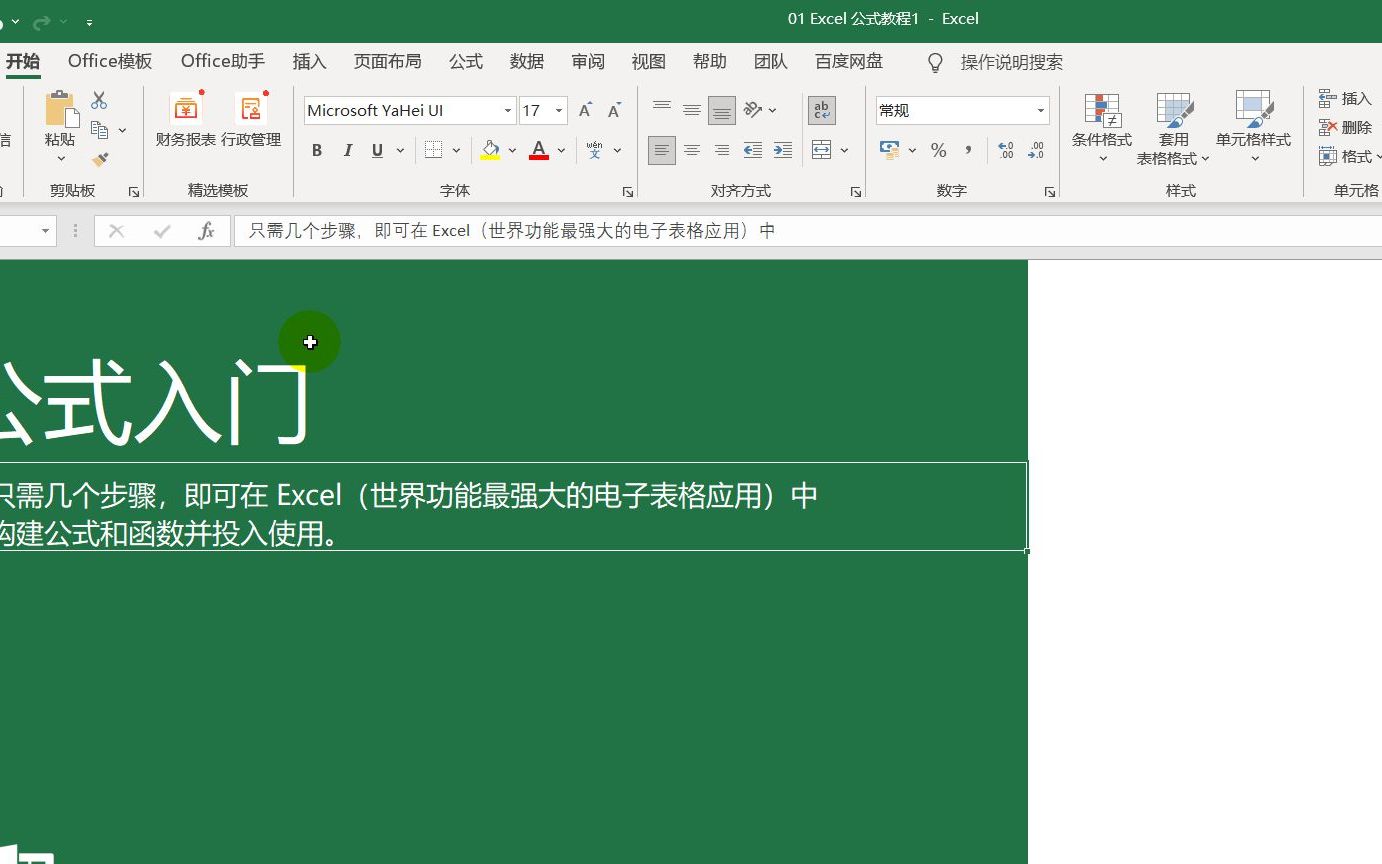Click 删除 in the cells group
Image resolution: width=1382 pixels, height=864 pixels.
coord(1345,128)
